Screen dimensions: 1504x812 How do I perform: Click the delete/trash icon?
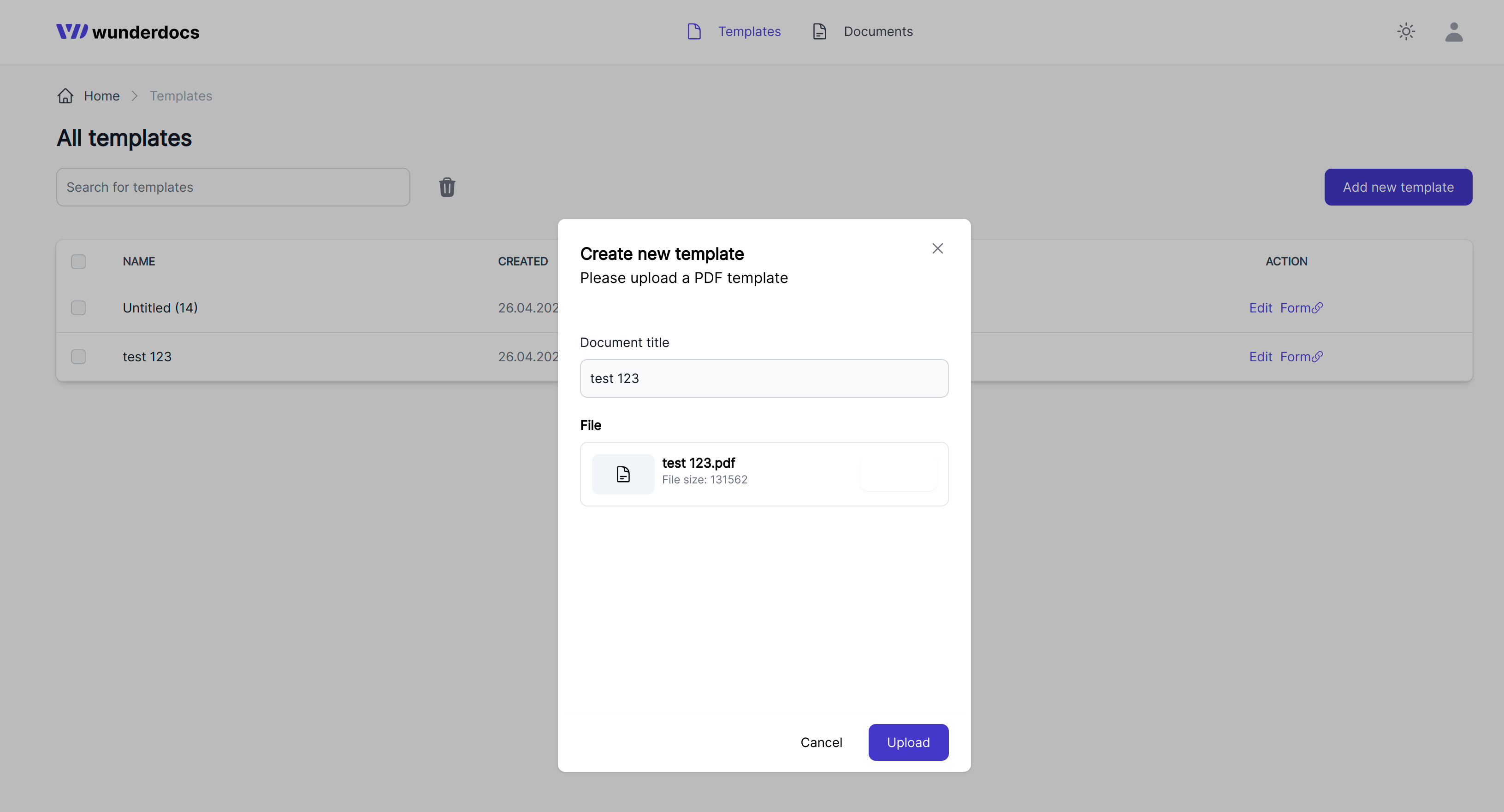[446, 187]
